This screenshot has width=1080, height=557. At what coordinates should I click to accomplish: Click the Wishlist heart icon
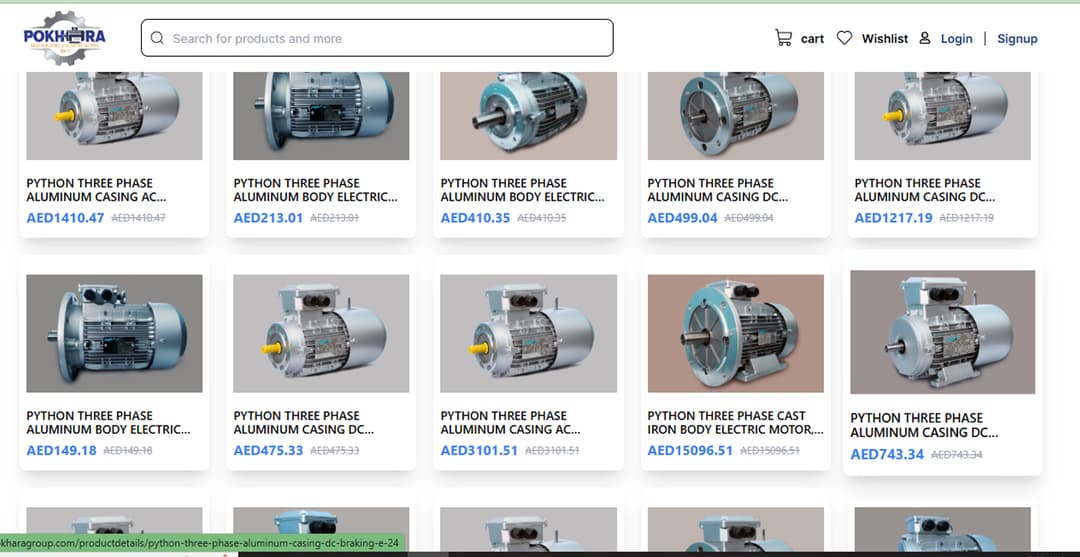844,38
